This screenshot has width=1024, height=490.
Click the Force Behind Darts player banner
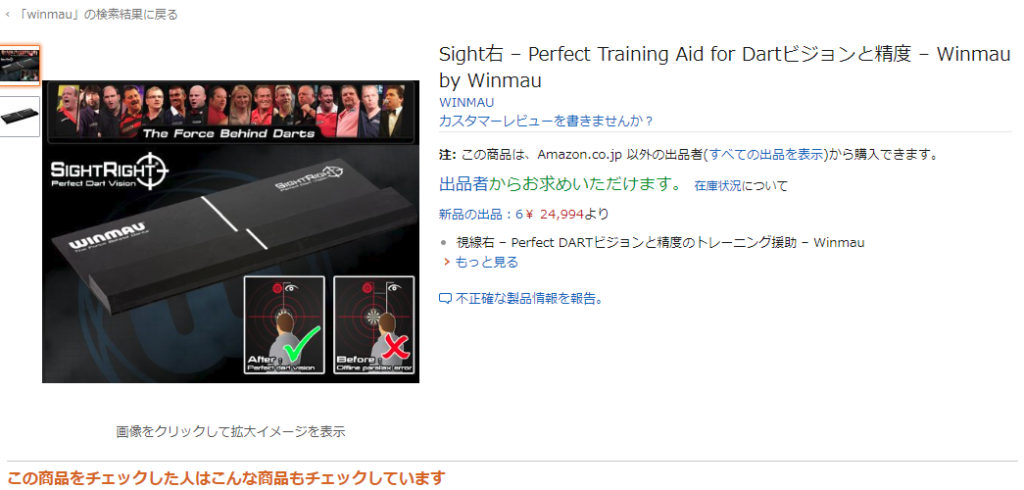coord(231,112)
